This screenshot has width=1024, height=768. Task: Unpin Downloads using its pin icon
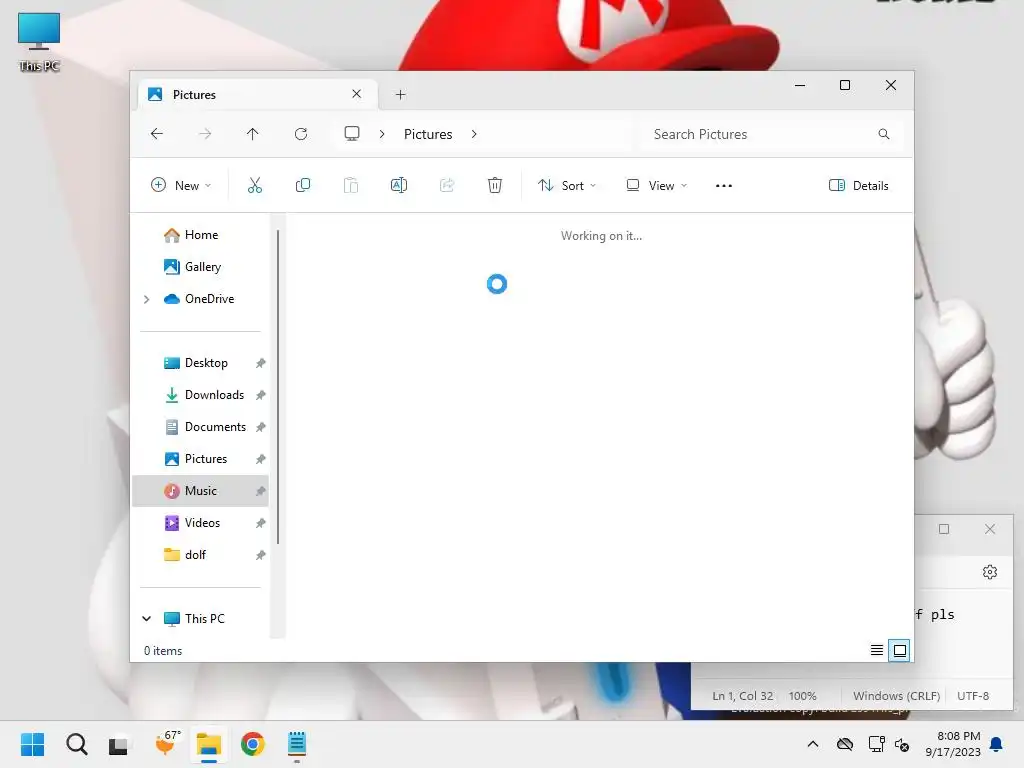tap(260, 395)
